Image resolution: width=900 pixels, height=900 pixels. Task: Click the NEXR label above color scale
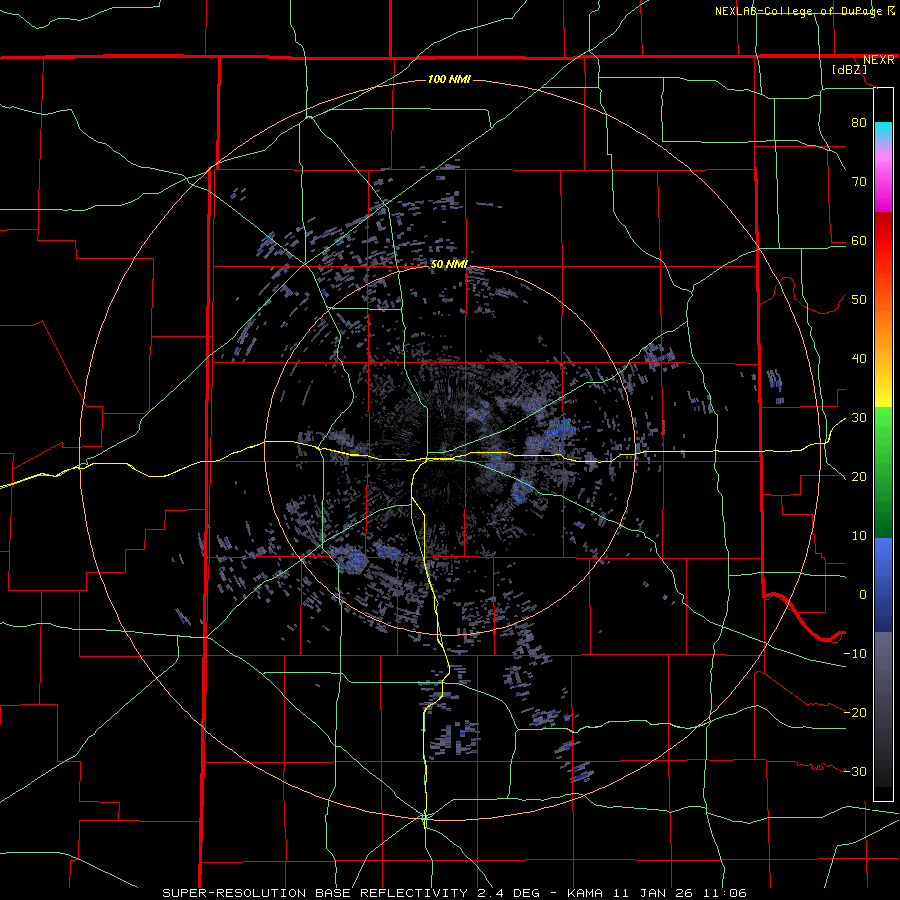pyautogui.click(x=878, y=60)
